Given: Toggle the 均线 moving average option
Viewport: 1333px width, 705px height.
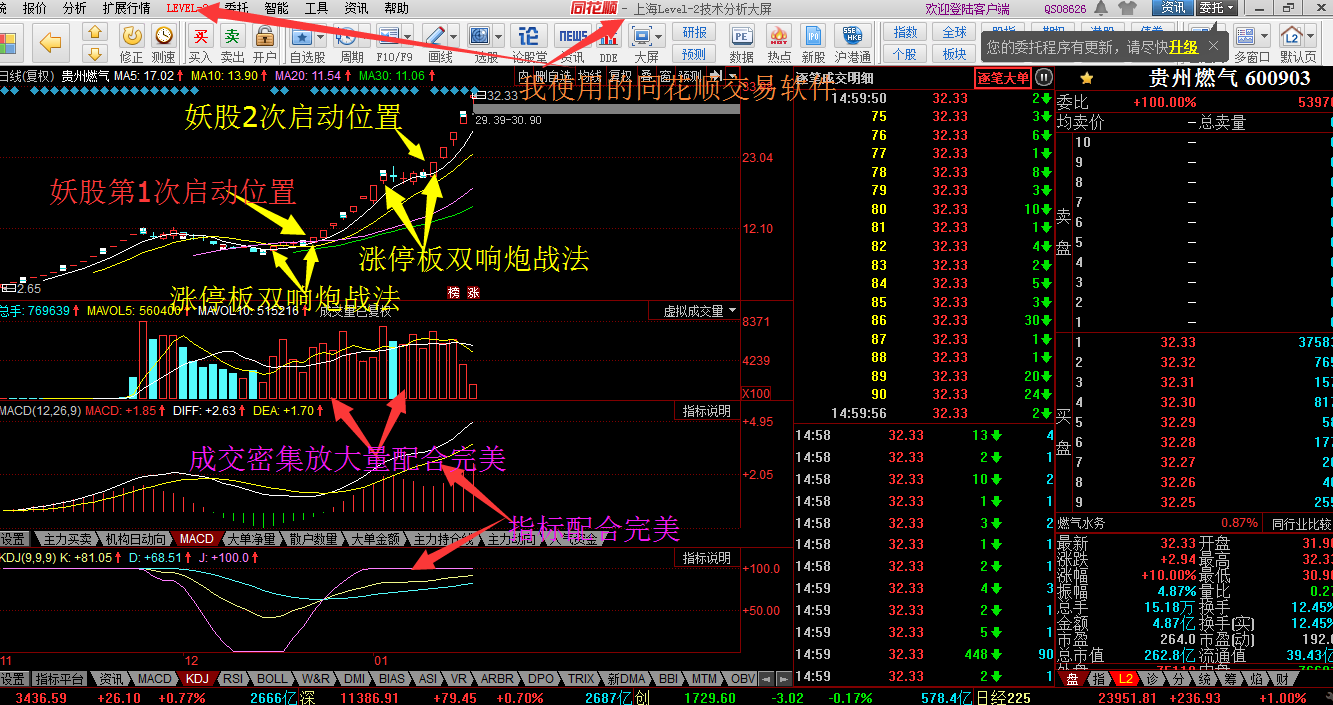Looking at the screenshot, I should 590,76.
